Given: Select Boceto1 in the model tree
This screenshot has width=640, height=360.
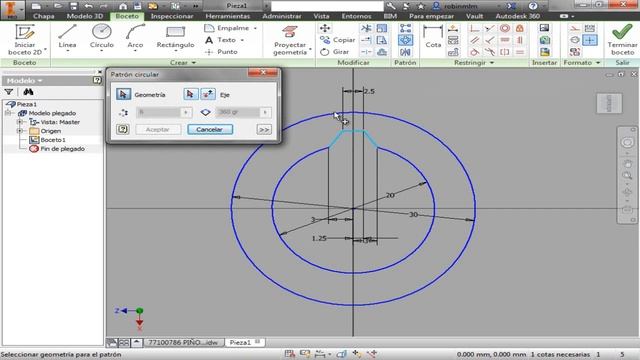Looking at the screenshot, I should 53,140.
